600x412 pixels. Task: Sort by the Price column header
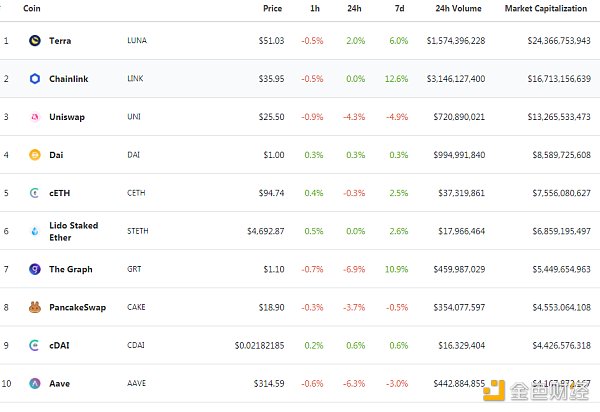click(272, 9)
